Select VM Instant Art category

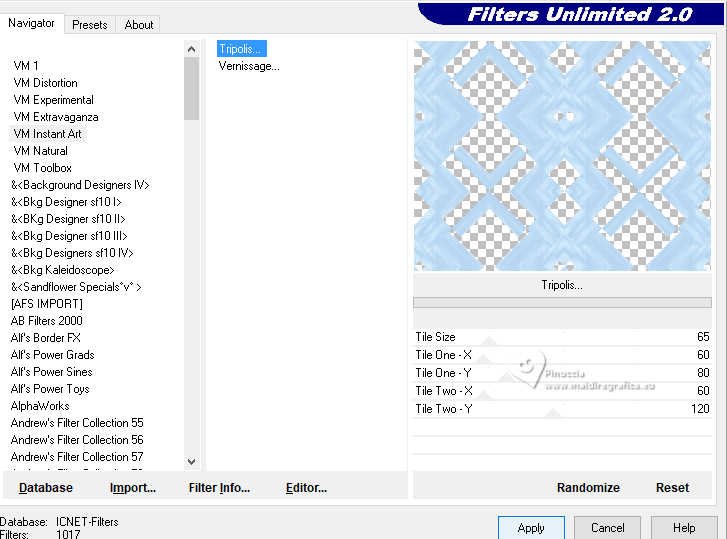pos(47,134)
